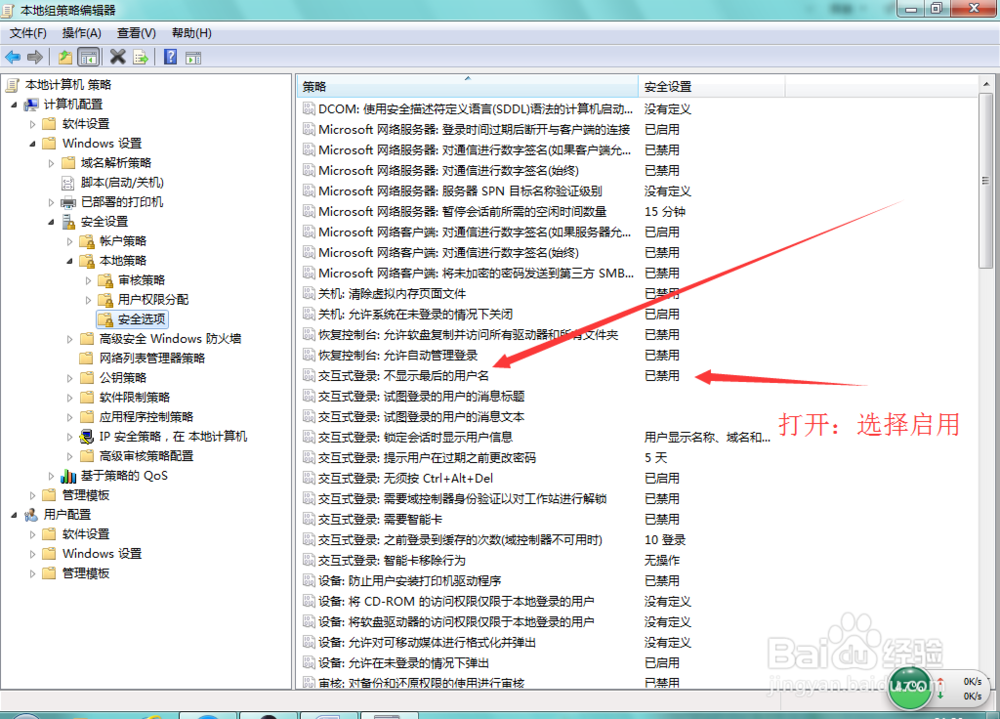The height and width of the screenshot is (719, 1000).
Task: Click the up-level folder toolbar icon
Action: tap(65, 57)
